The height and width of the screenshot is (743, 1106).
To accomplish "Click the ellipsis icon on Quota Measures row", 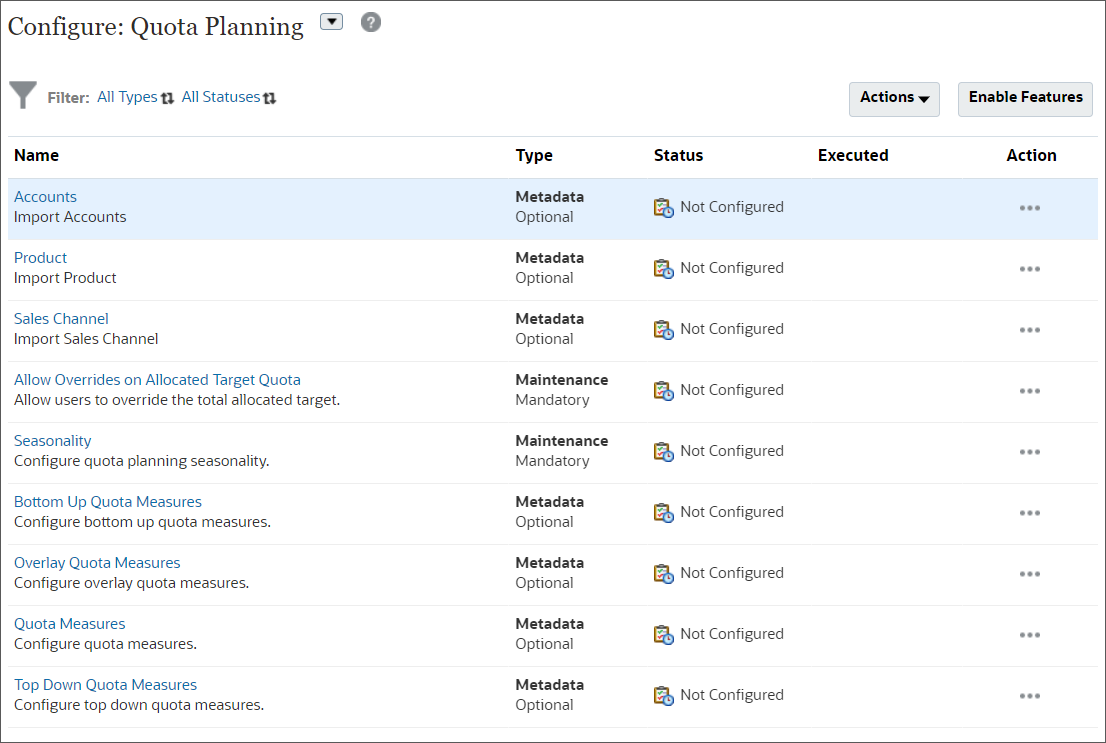I will coord(1030,635).
